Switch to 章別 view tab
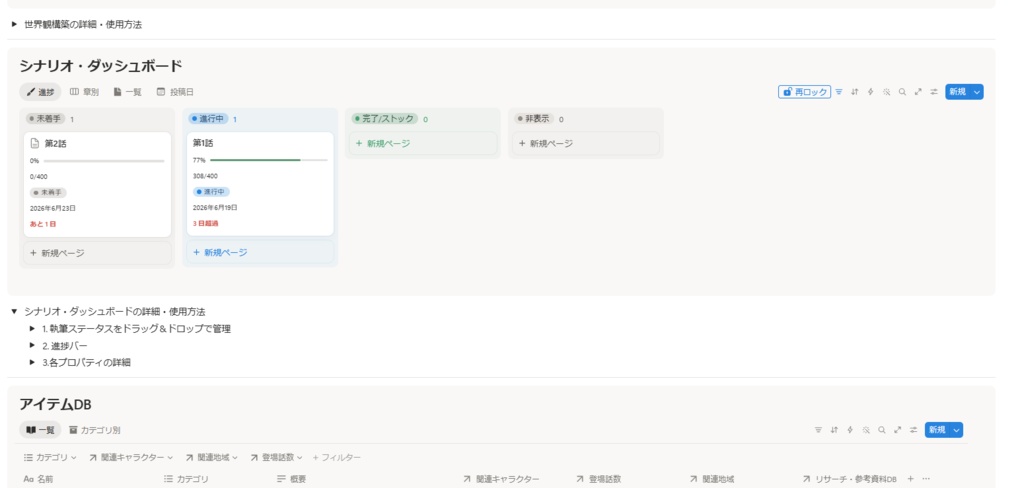1024x488 pixels. [x=84, y=92]
